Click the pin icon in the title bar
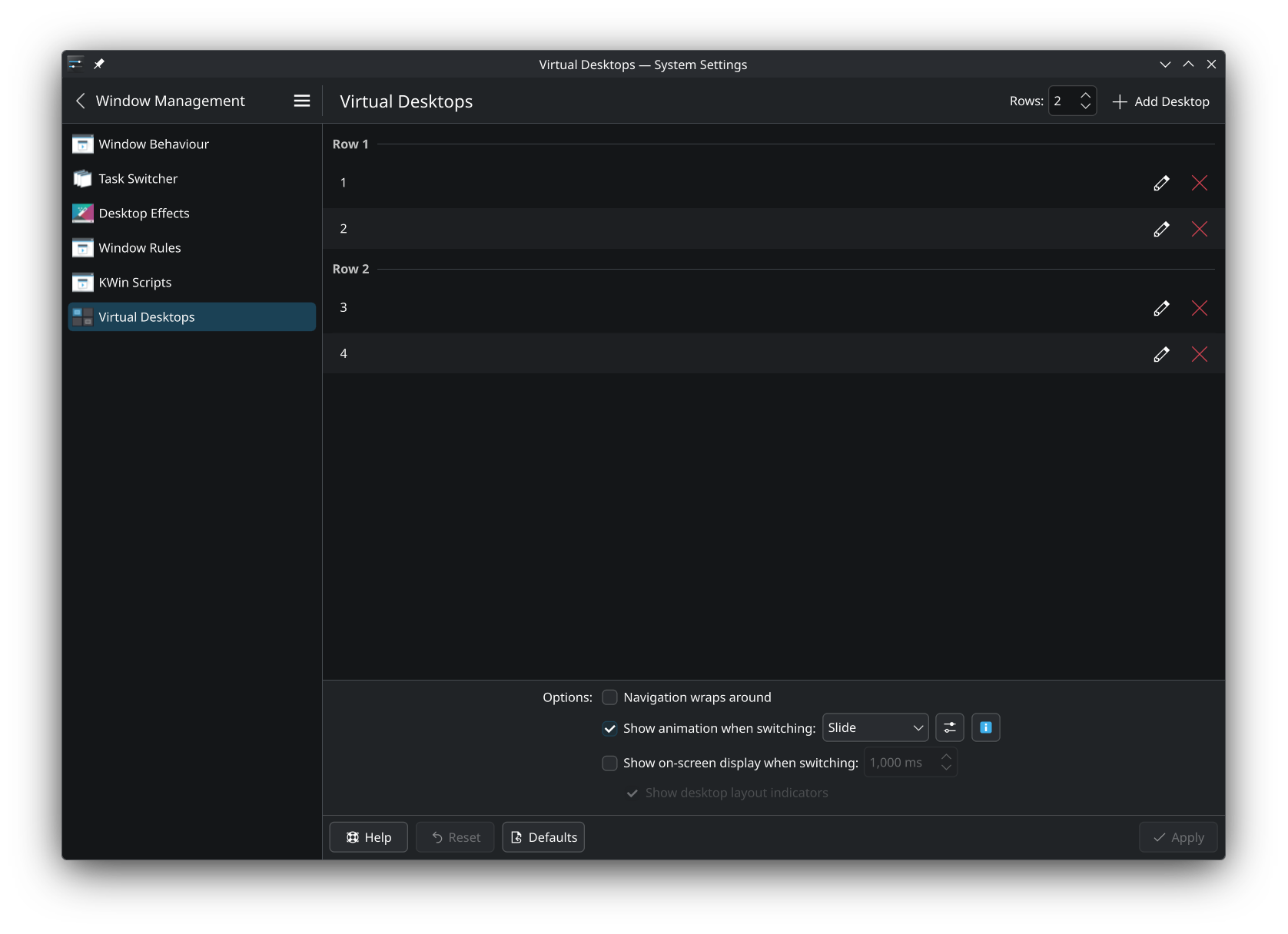The image size is (1288, 934). tap(99, 64)
